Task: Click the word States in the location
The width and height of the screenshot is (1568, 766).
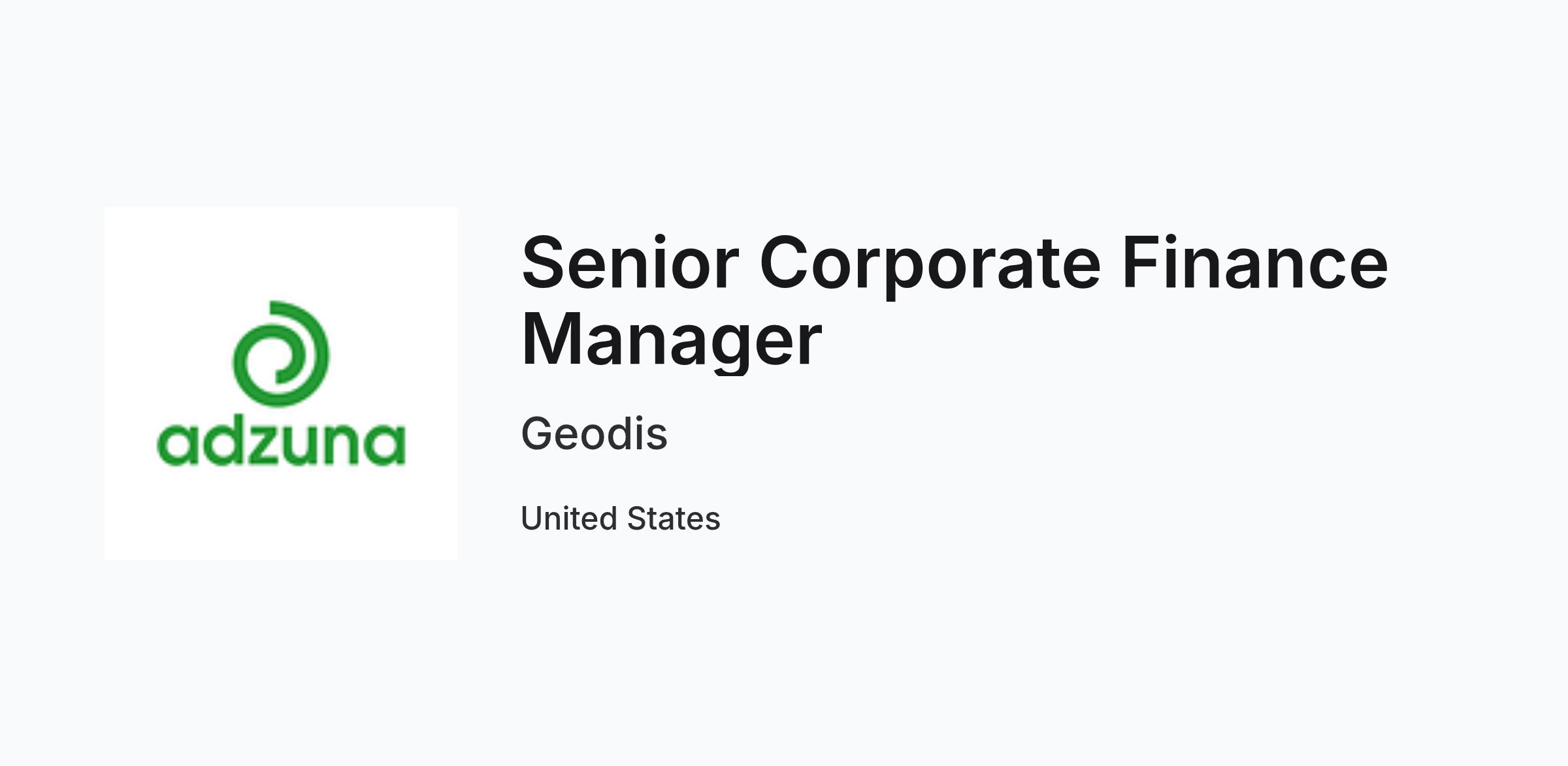Action: point(674,519)
